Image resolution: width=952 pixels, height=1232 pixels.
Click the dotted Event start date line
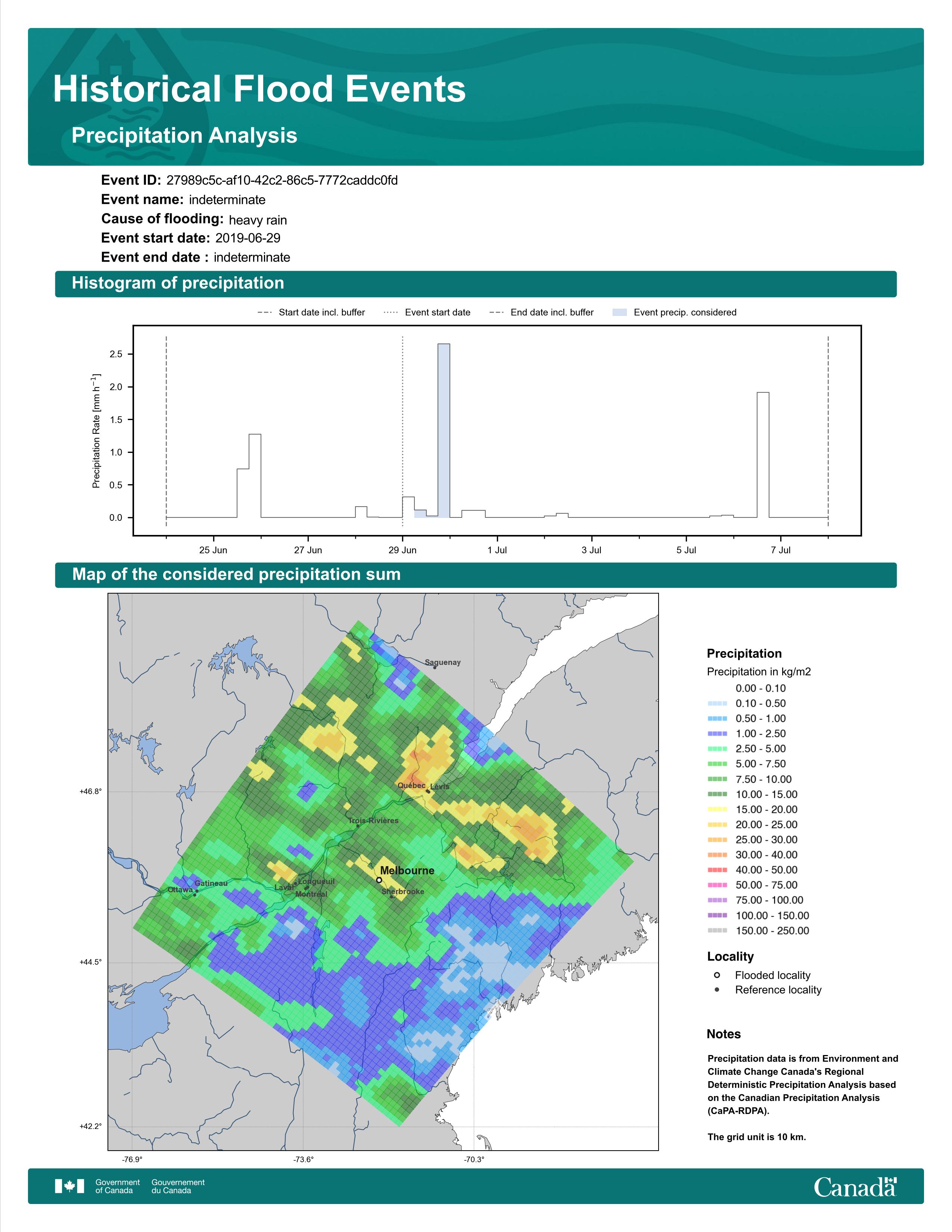(x=402, y=431)
